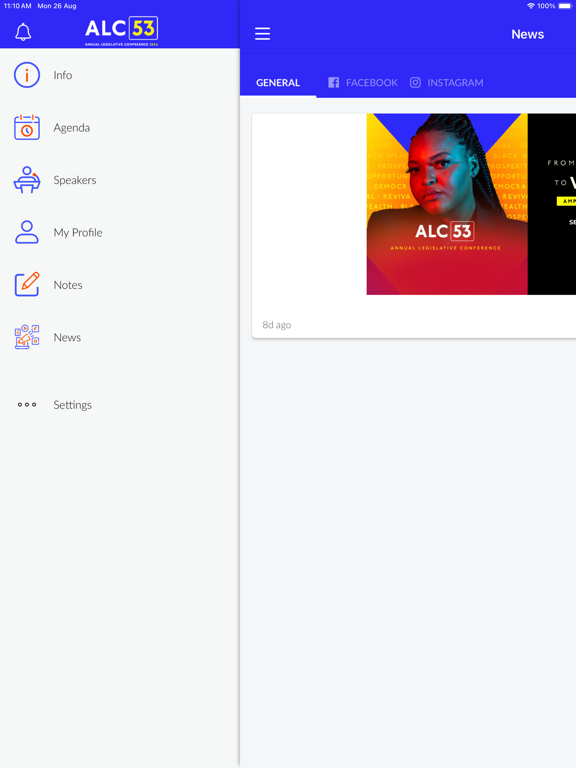Click the Speakers podium icon
576x768 pixels.
tap(27, 180)
